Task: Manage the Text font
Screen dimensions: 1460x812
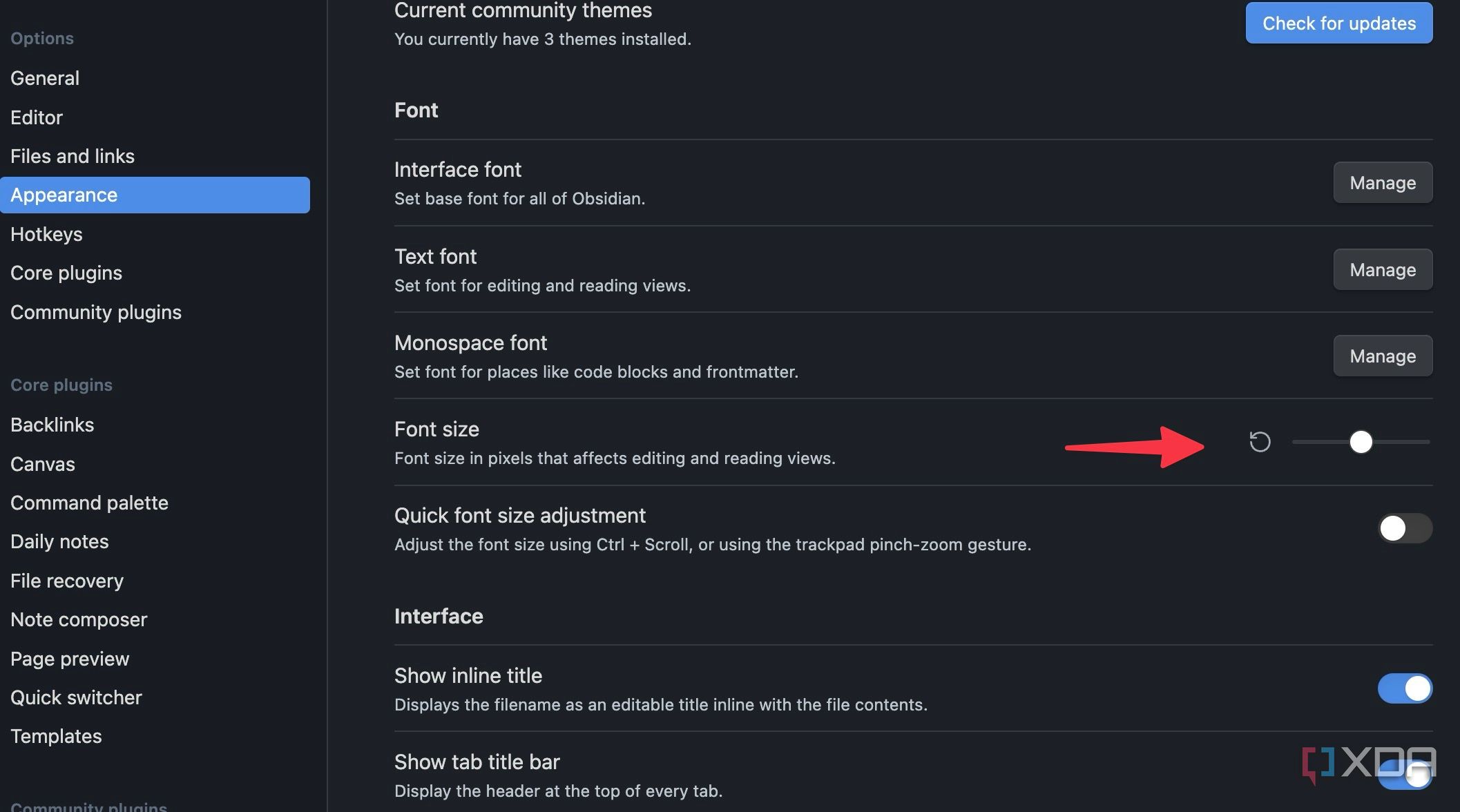Action: (x=1382, y=269)
